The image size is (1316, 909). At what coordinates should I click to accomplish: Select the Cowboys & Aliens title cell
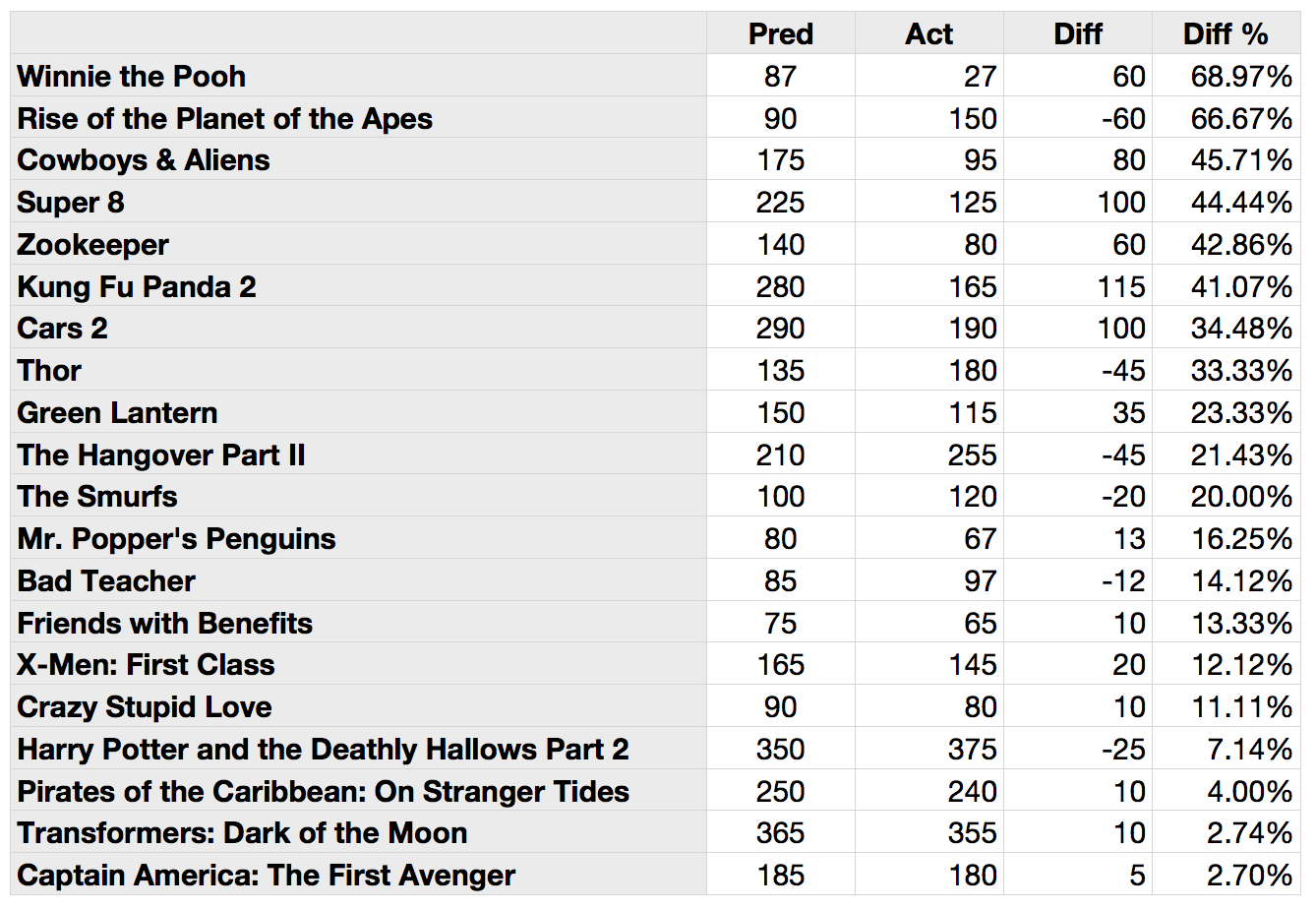(358, 159)
